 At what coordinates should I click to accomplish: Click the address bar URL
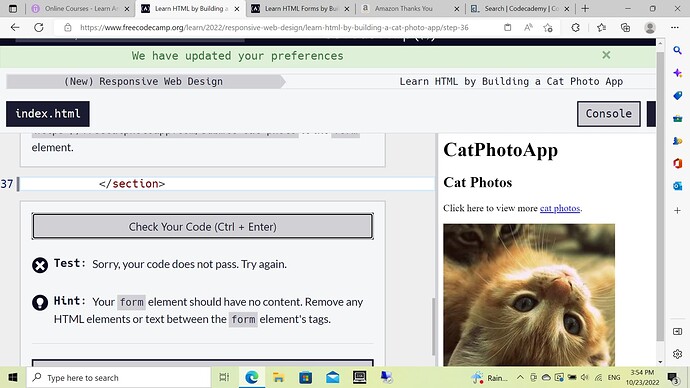[x=274, y=27]
